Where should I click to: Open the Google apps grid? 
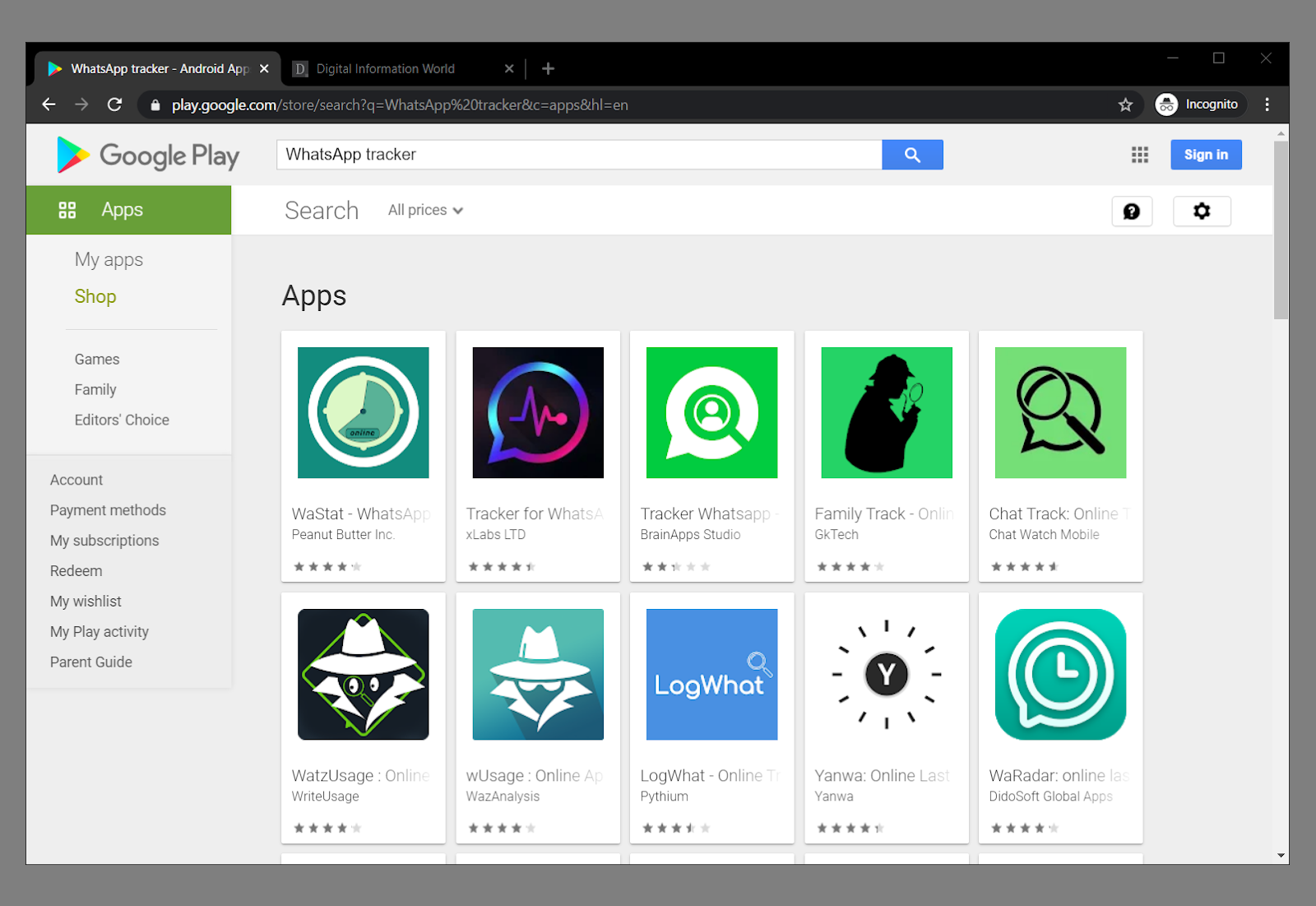(x=1139, y=155)
